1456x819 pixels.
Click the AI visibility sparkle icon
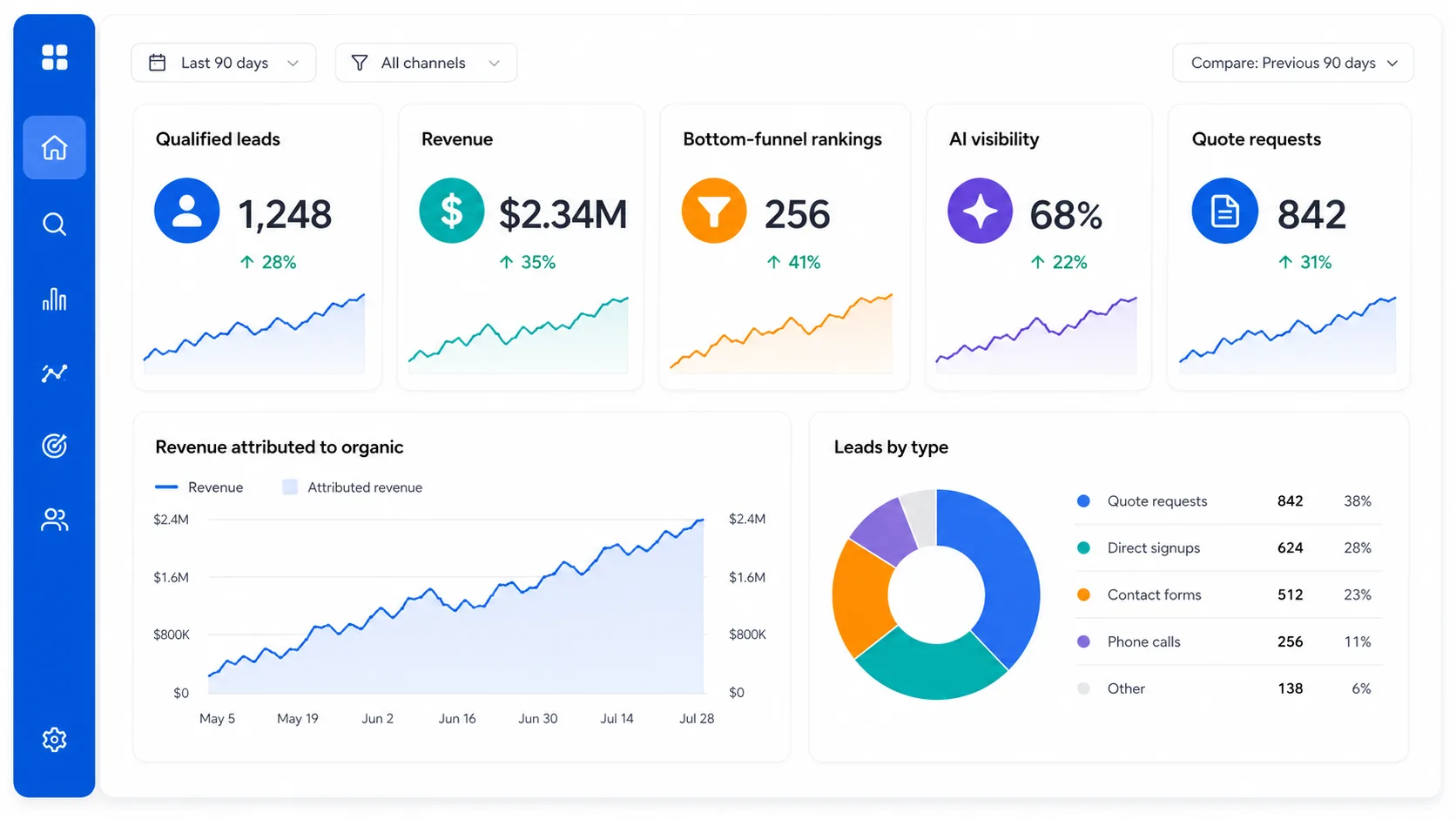tap(980, 211)
